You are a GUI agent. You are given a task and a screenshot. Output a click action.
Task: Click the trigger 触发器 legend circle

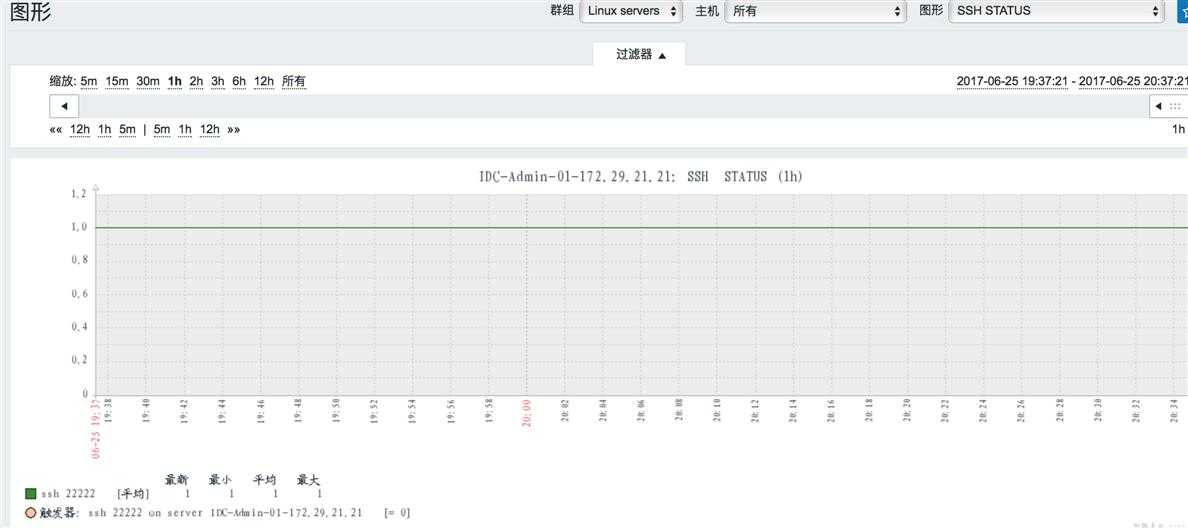[30, 513]
